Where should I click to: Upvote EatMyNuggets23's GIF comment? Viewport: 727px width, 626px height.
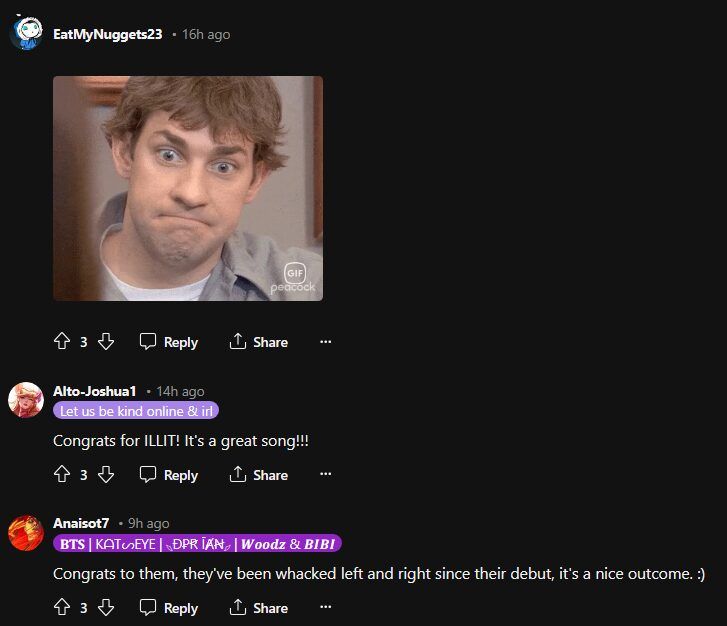62,342
